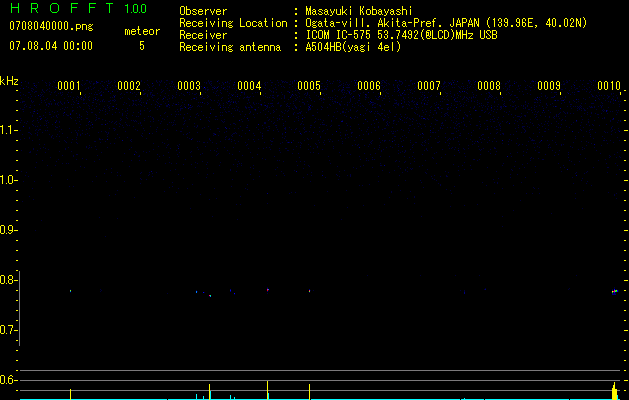This screenshot has height=400, width=629.
Task: Click the 1.0 frequency axis label
Action: (8, 180)
